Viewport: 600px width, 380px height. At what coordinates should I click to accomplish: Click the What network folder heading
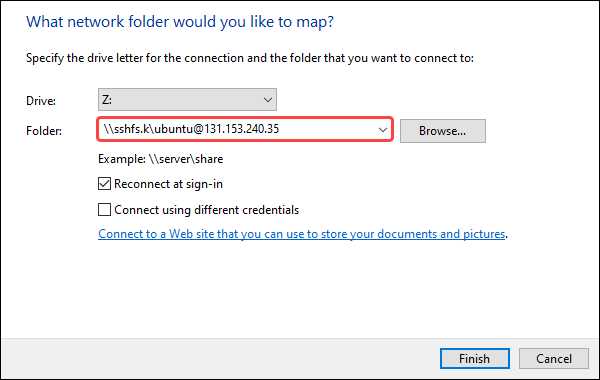point(180,22)
